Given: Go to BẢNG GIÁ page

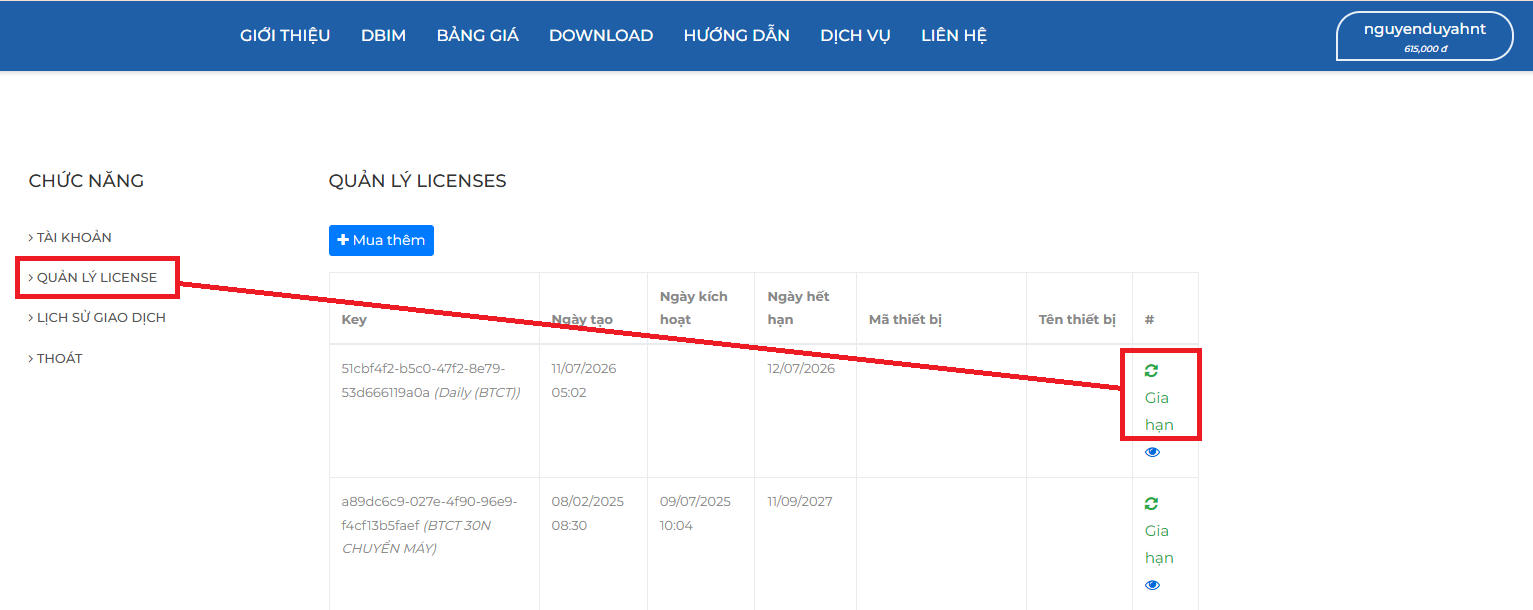Looking at the screenshot, I should point(477,35).
